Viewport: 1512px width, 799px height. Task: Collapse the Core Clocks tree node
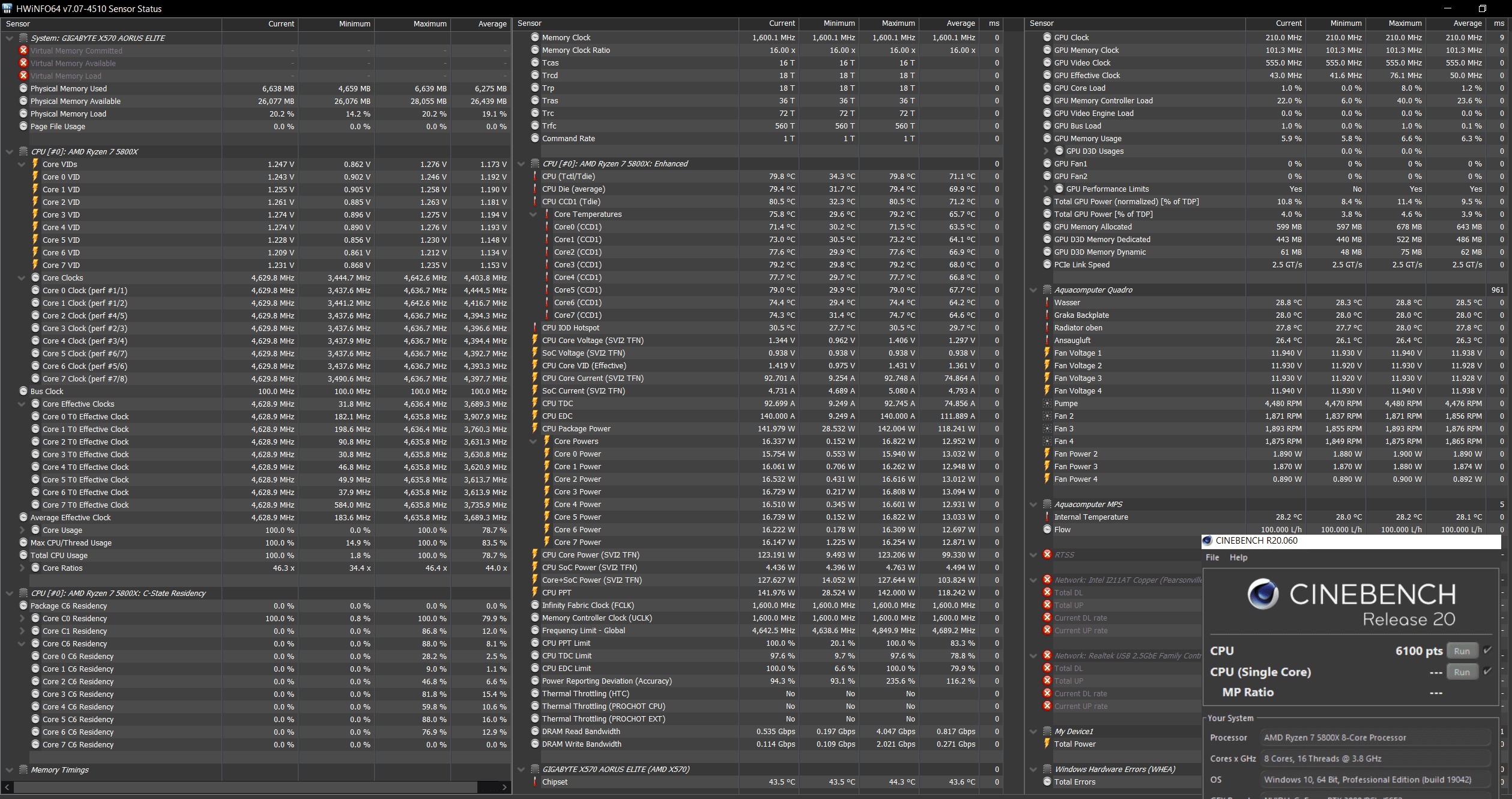point(22,278)
